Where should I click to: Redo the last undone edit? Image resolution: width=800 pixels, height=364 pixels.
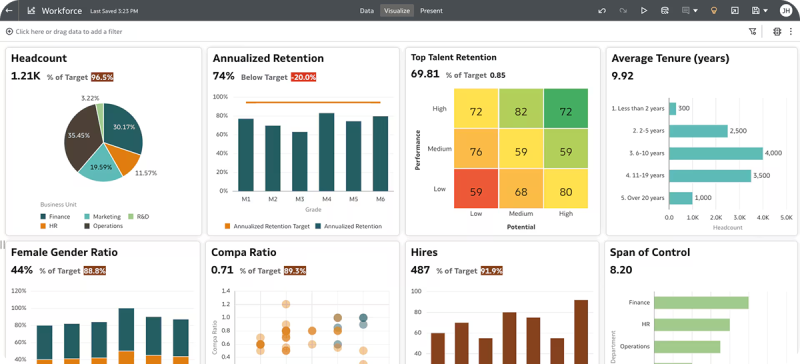(623, 11)
